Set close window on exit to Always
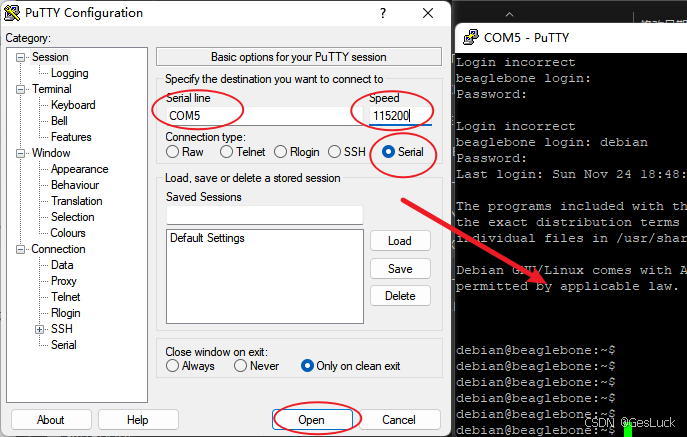 click(173, 366)
